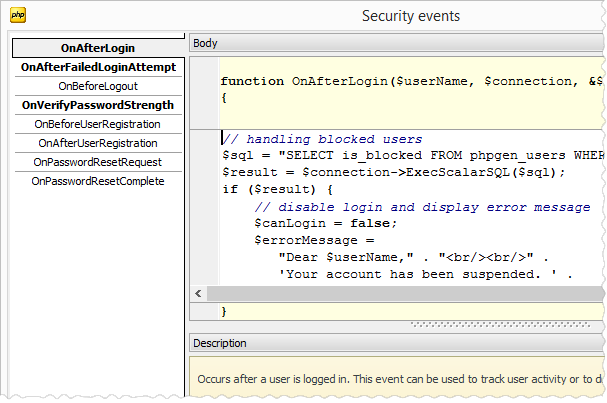Select the OnPasswordResetRequest event
Viewport: 607px width, 403px height.
pos(98,162)
